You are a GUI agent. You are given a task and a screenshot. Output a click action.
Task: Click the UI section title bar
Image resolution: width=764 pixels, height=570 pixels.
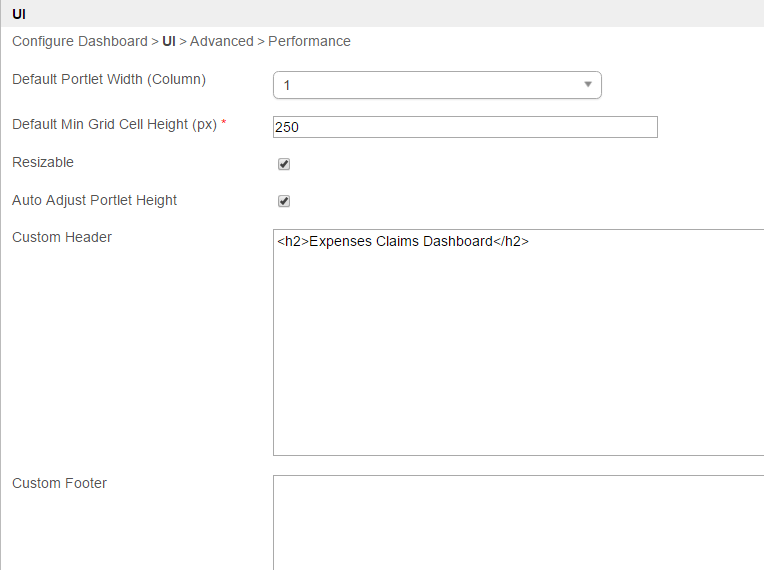382,14
